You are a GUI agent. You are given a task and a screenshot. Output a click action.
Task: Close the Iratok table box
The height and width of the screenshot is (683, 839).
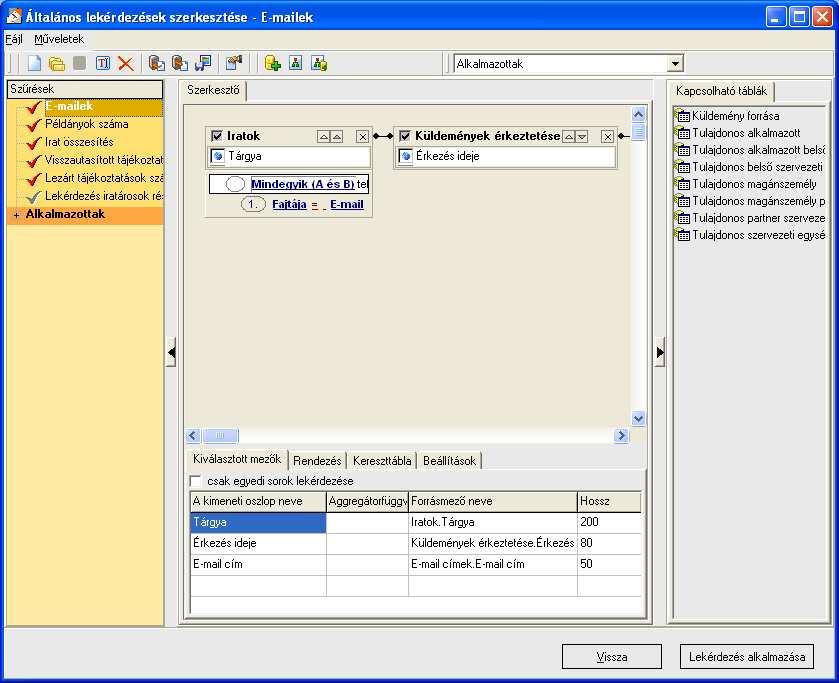click(x=362, y=136)
